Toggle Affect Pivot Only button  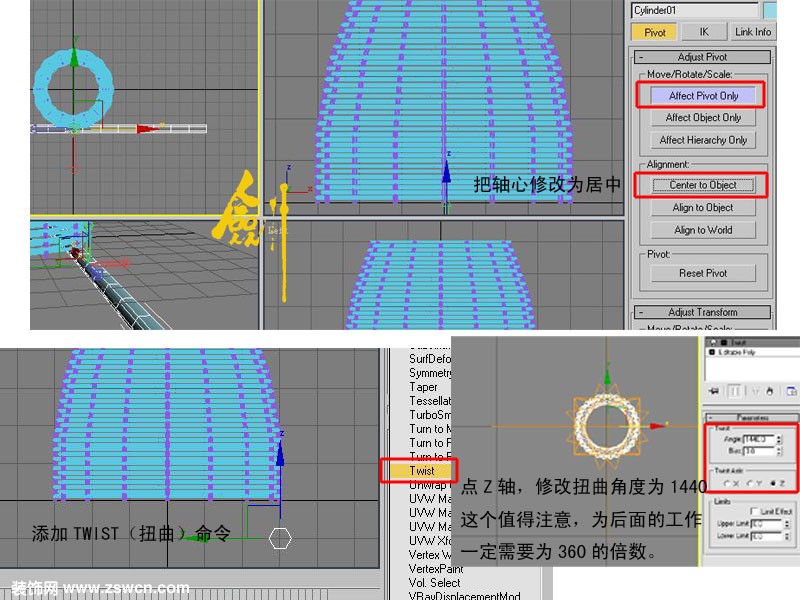703,95
